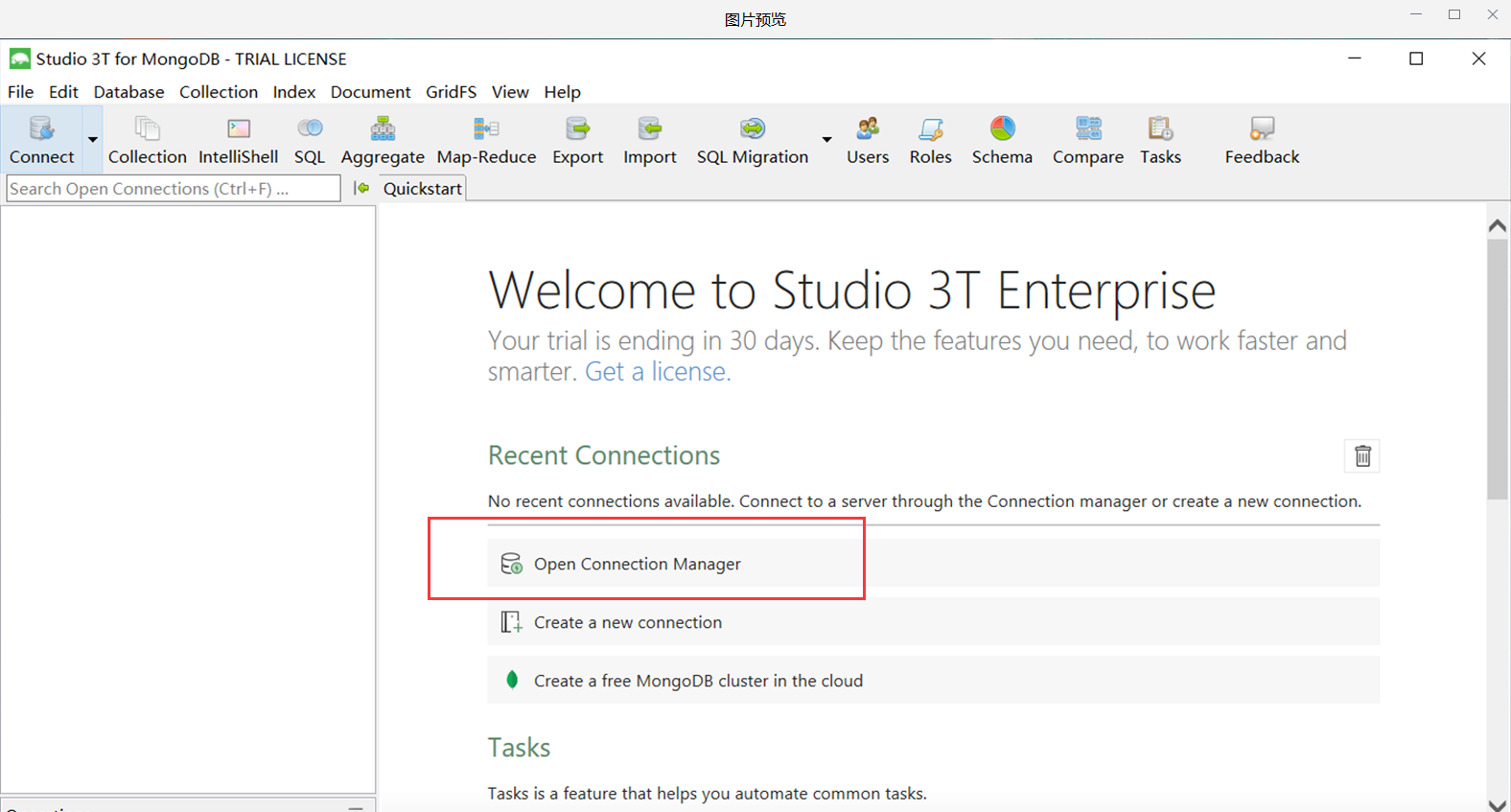Image resolution: width=1511 pixels, height=812 pixels.
Task: Click the Connect toolbar icon
Action: (41, 140)
